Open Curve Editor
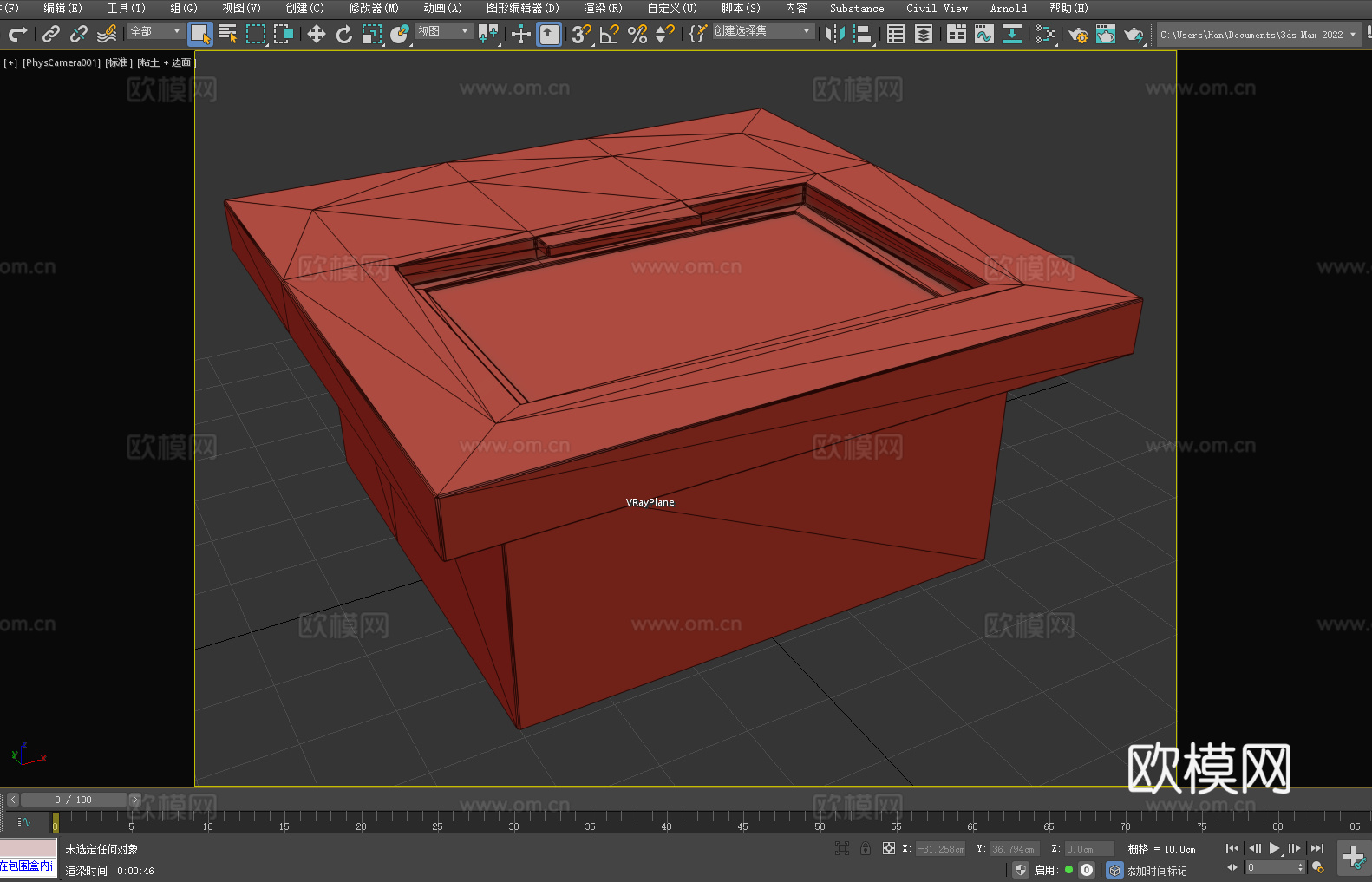The height and width of the screenshot is (882, 1372). 984,34
